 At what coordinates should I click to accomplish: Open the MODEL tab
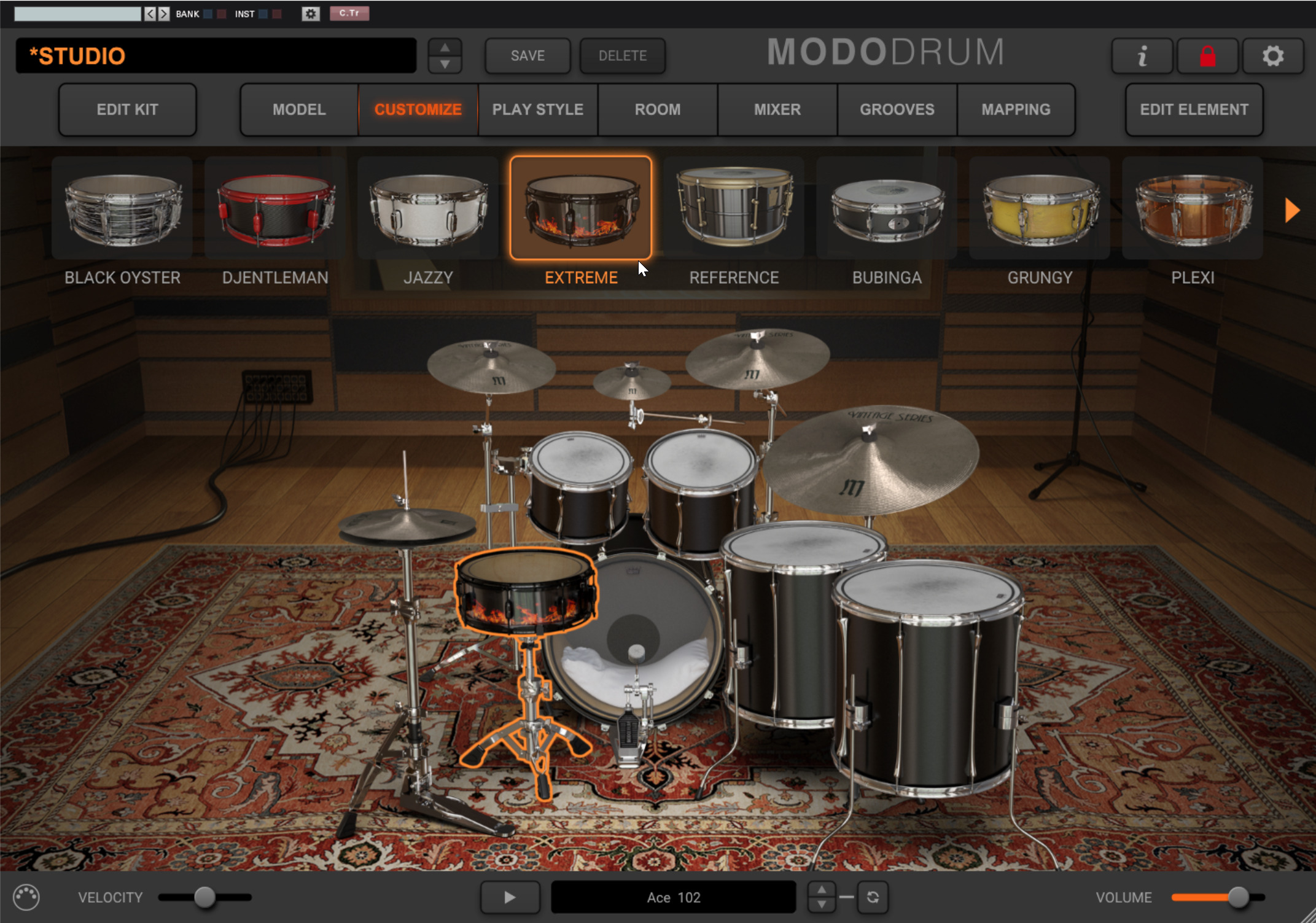click(x=299, y=109)
